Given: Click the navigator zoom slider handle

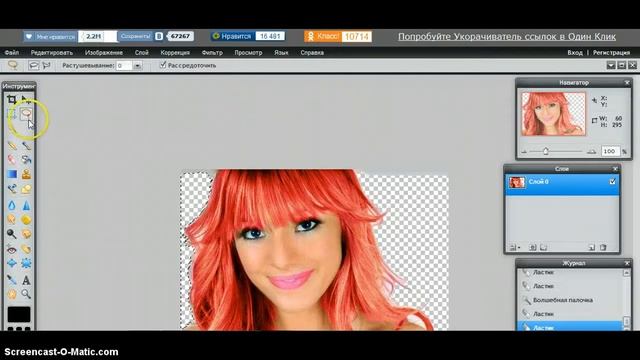Looking at the screenshot, I should (546, 151).
